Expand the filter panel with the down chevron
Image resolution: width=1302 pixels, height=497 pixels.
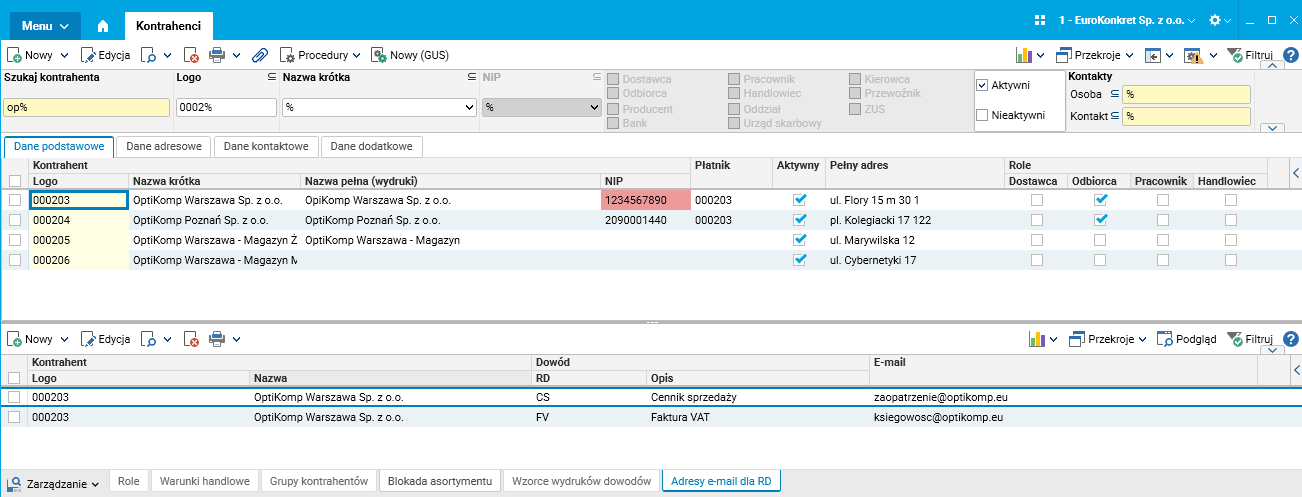point(1272,128)
